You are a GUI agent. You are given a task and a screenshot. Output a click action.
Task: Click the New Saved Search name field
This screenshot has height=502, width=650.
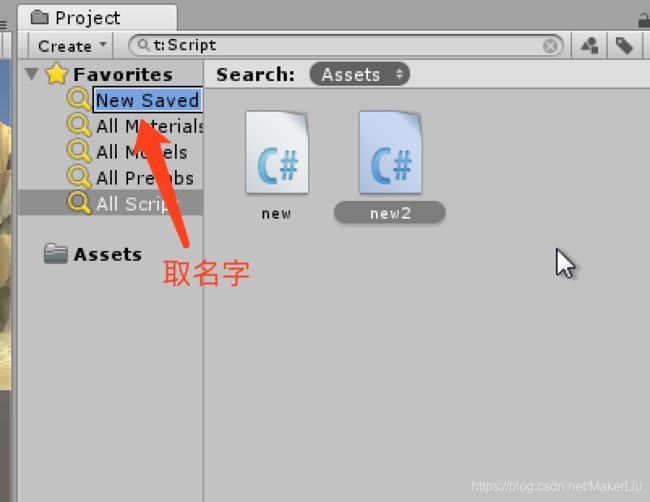pyautogui.click(x=148, y=100)
